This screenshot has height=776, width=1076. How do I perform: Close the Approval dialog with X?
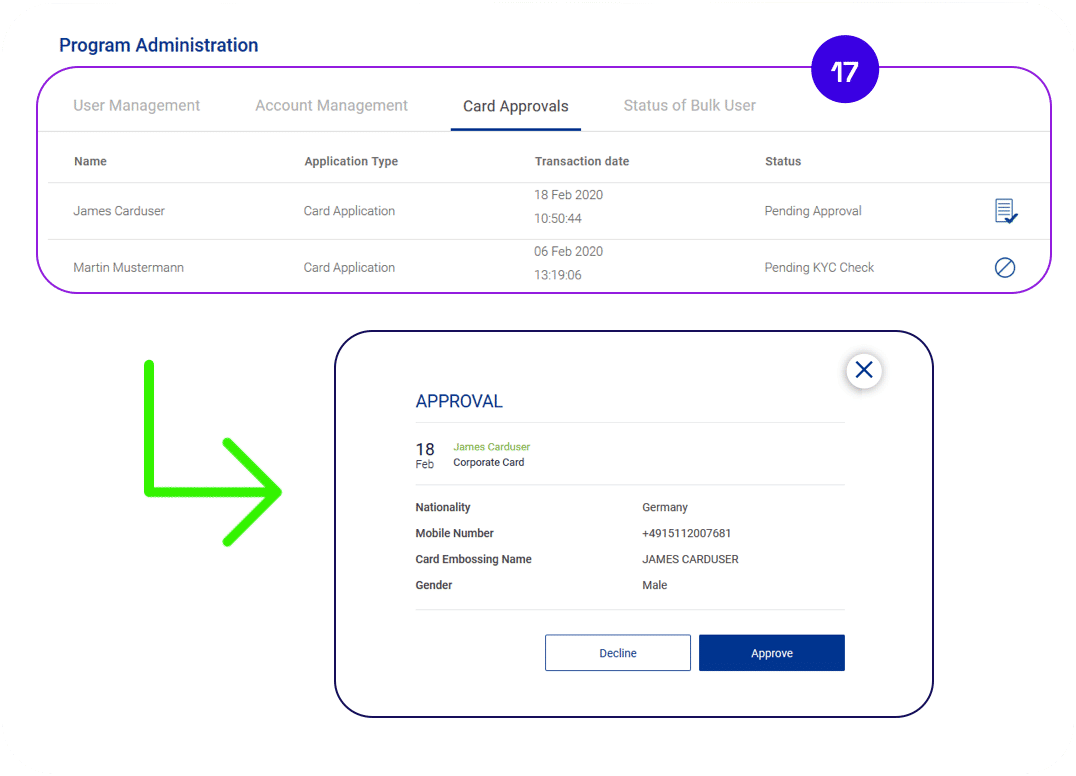coord(864,370)
